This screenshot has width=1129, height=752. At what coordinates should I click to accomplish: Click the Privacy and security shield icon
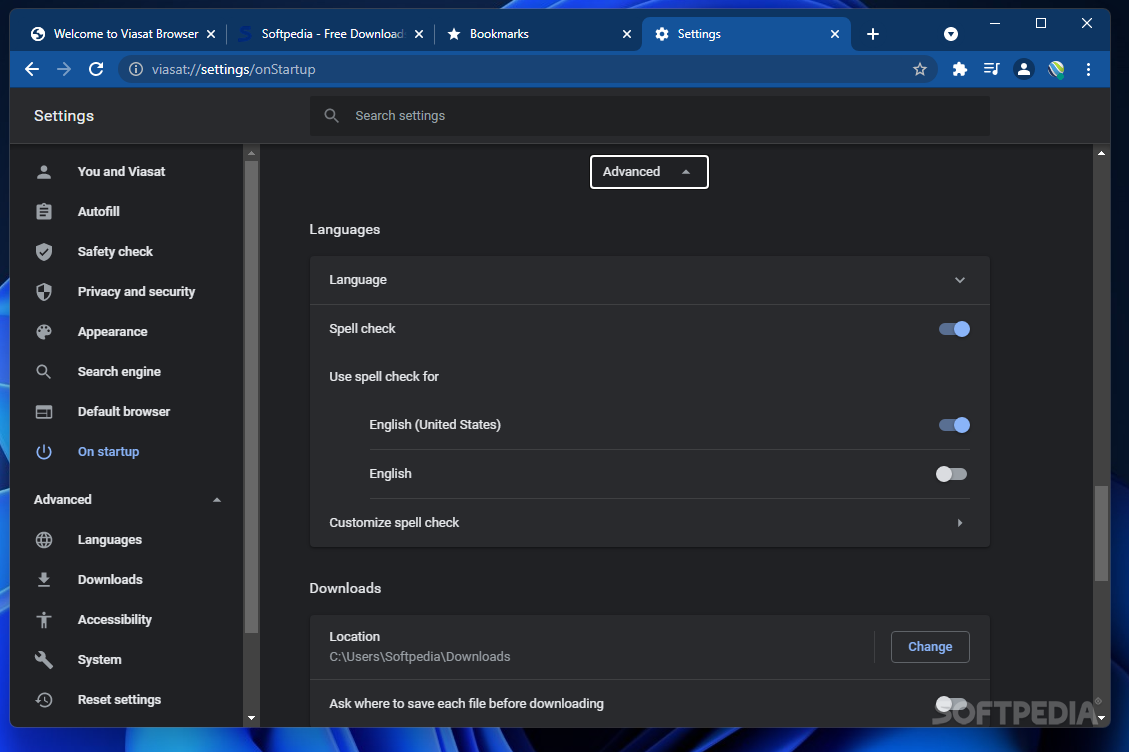click(x=44, y=292)
